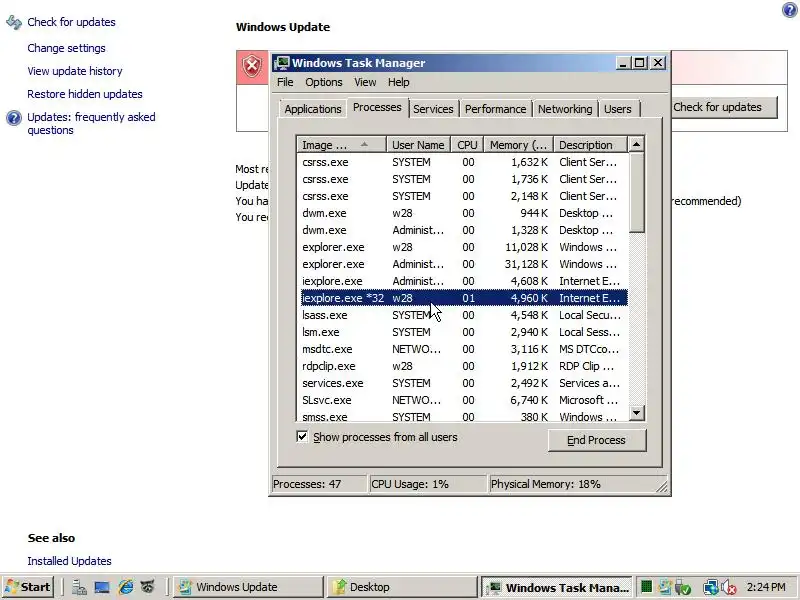Switch to the Applications tab

(x=313, y=109)
